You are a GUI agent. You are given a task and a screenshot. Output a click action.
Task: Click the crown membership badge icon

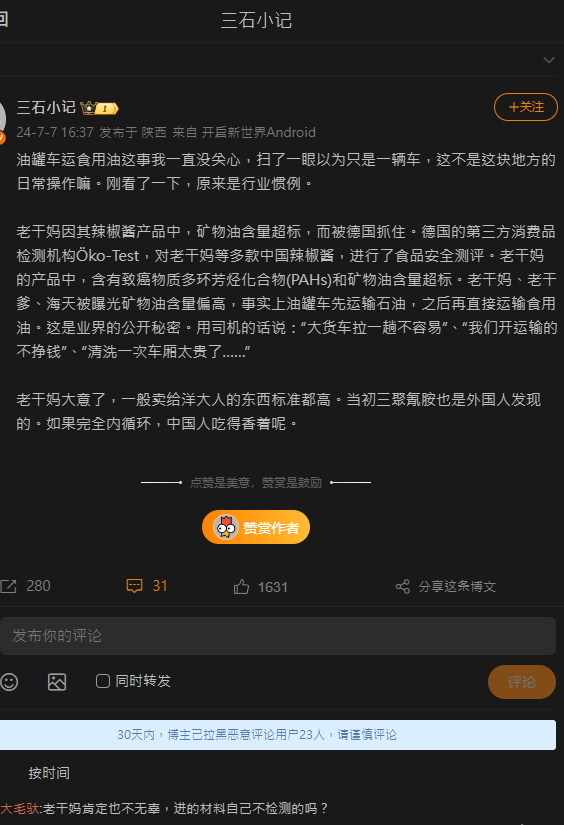[99, 108]
